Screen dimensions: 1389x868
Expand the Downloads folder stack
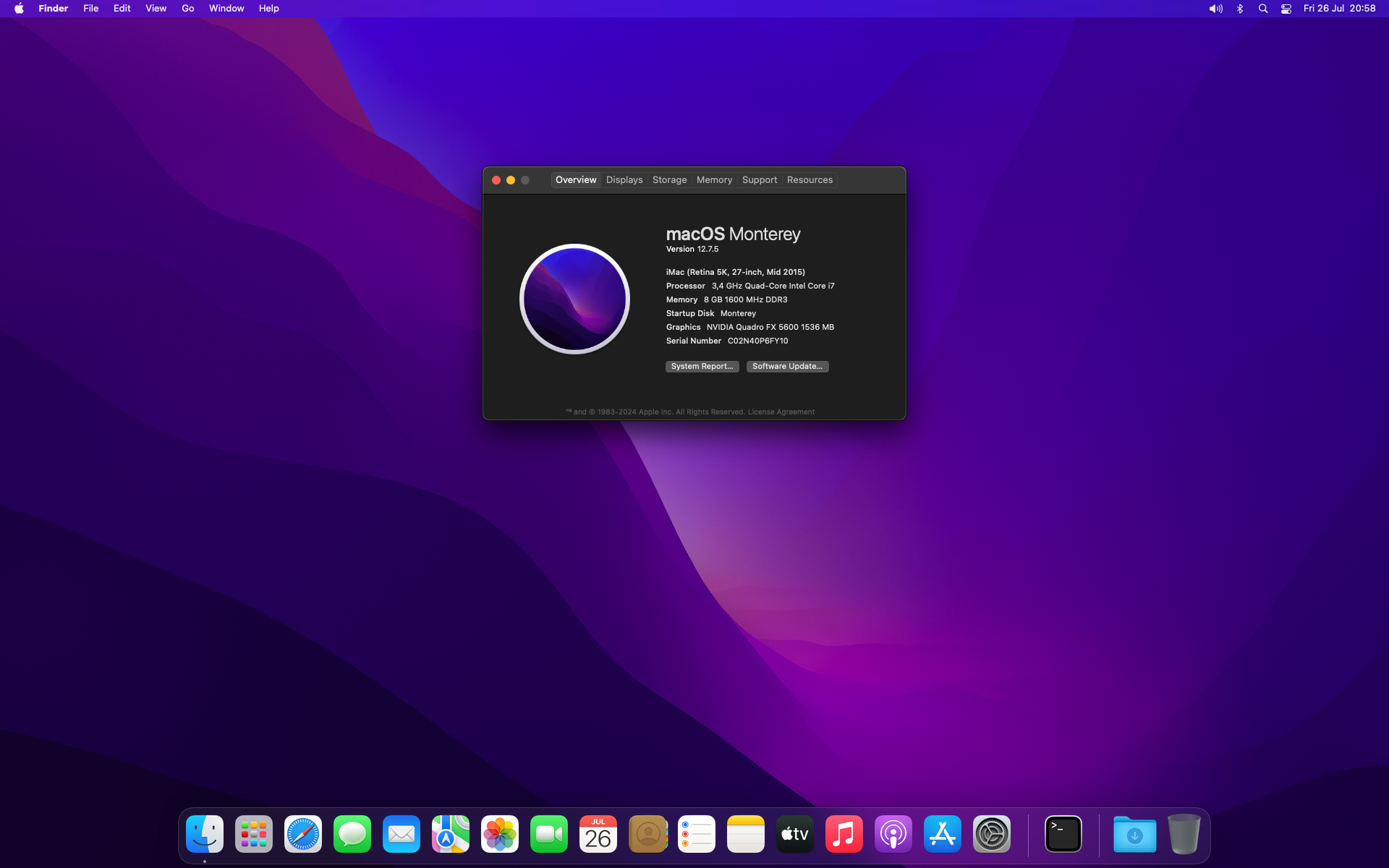pos(1134,835)
